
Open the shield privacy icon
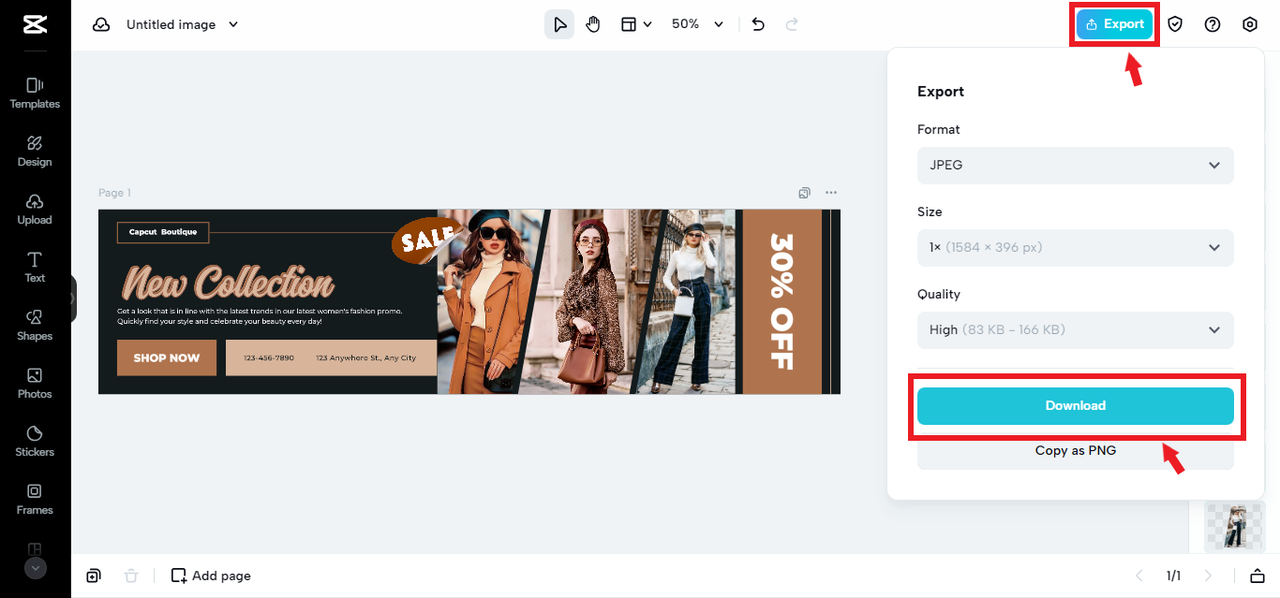point(1175,24)
